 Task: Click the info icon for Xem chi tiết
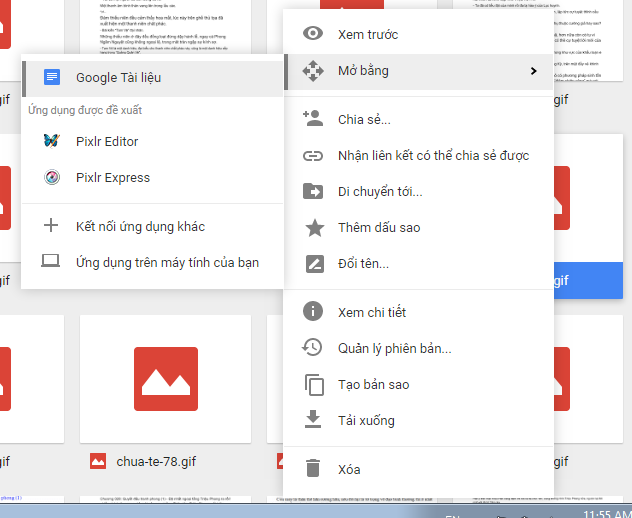[314, 312]
